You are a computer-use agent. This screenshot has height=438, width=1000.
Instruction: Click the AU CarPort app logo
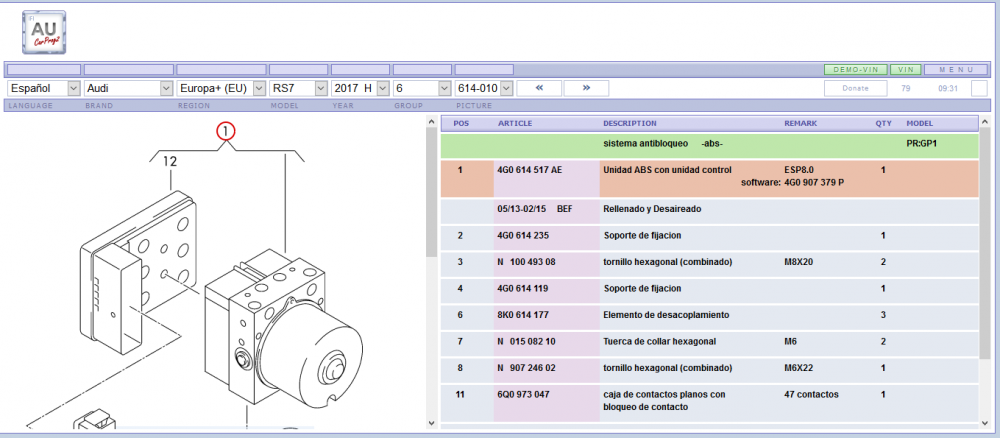pyautogui.click(x=43, y=32)
